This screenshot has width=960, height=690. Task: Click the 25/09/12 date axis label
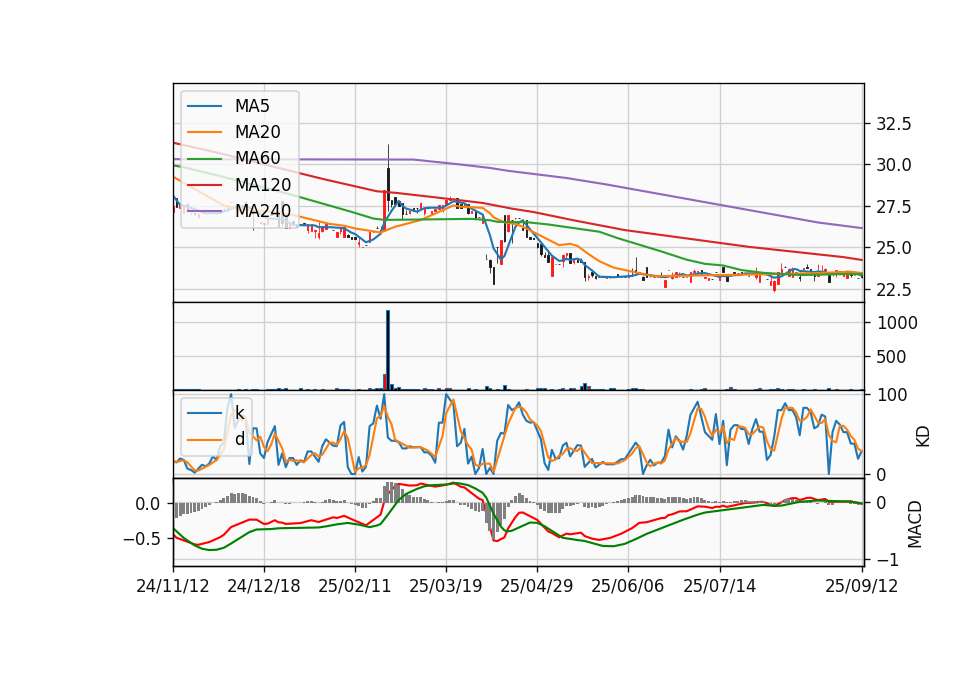pyautogui.click(x=861, y=586)
